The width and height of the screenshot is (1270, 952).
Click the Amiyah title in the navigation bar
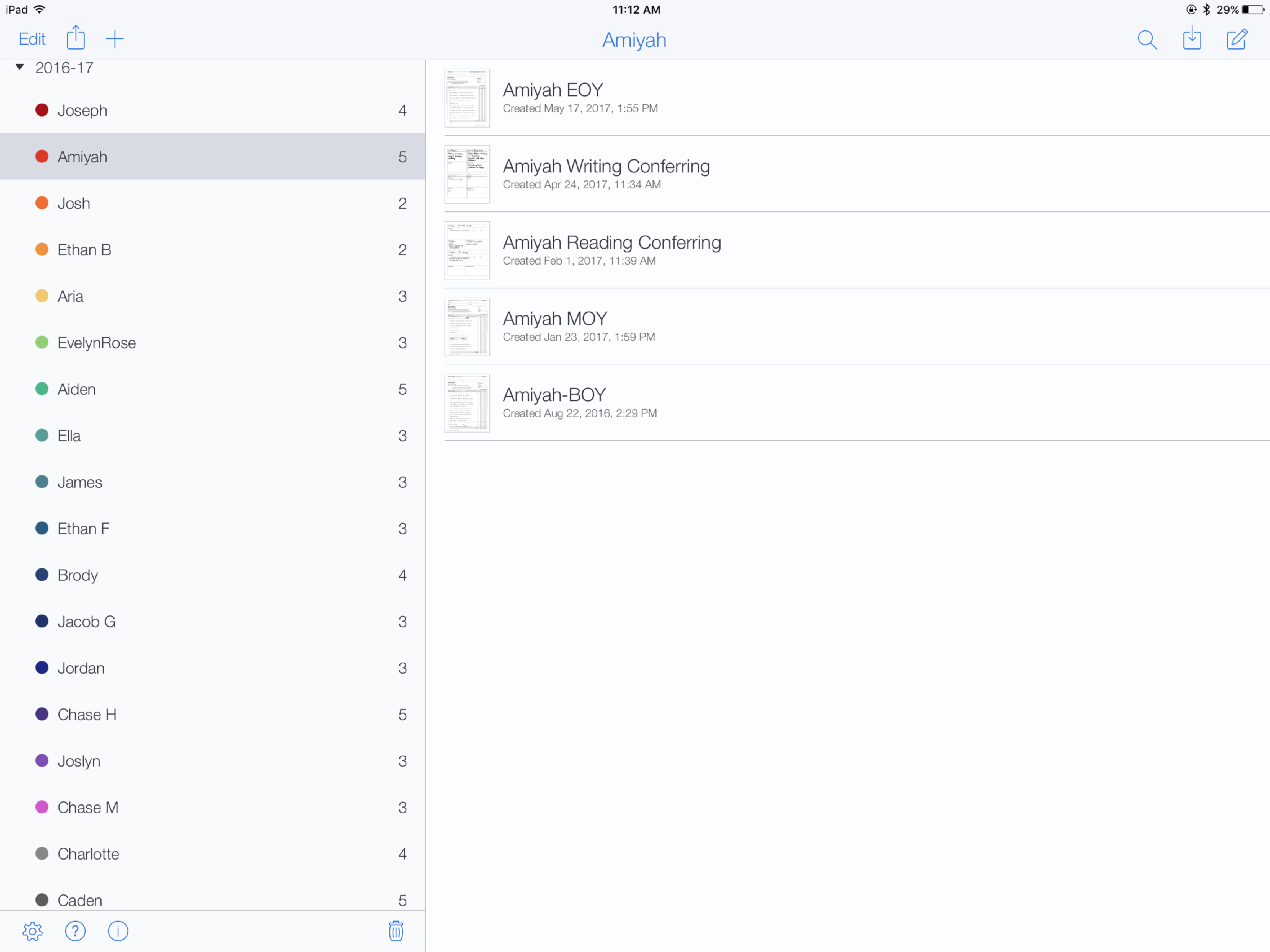[x=634, y=40]
